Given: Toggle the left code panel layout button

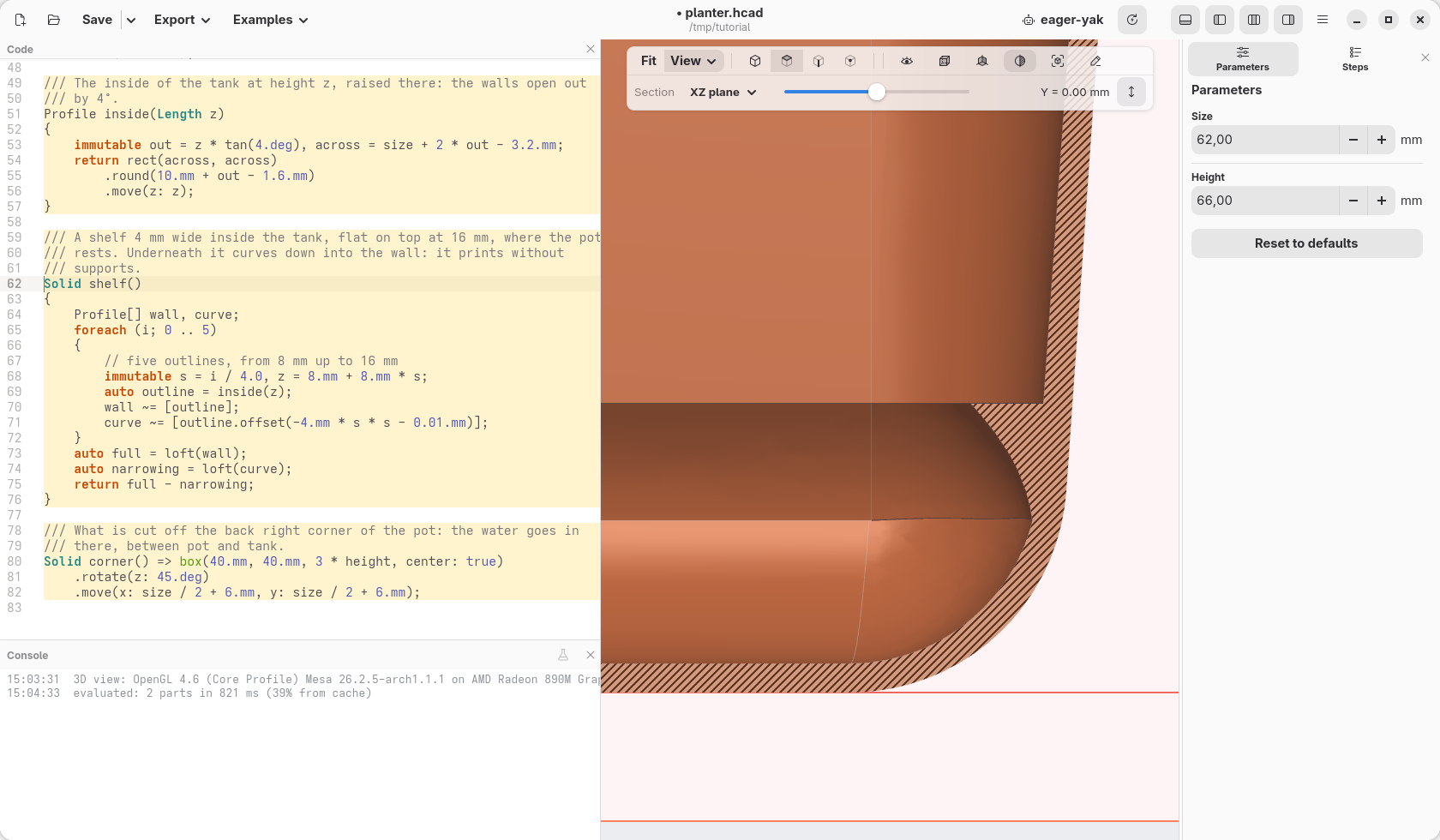Looking at the screenshot, I should 1220,20.
